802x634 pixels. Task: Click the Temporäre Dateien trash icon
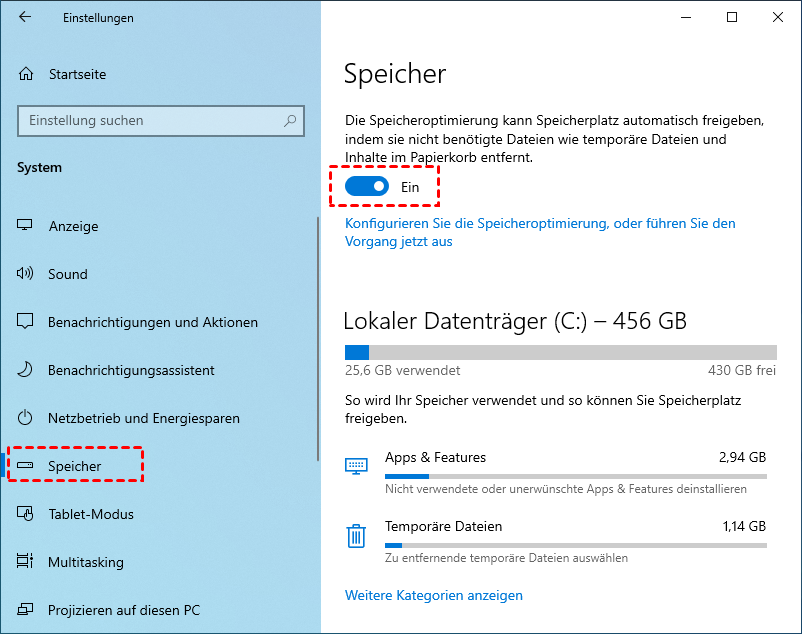(356, 536)
